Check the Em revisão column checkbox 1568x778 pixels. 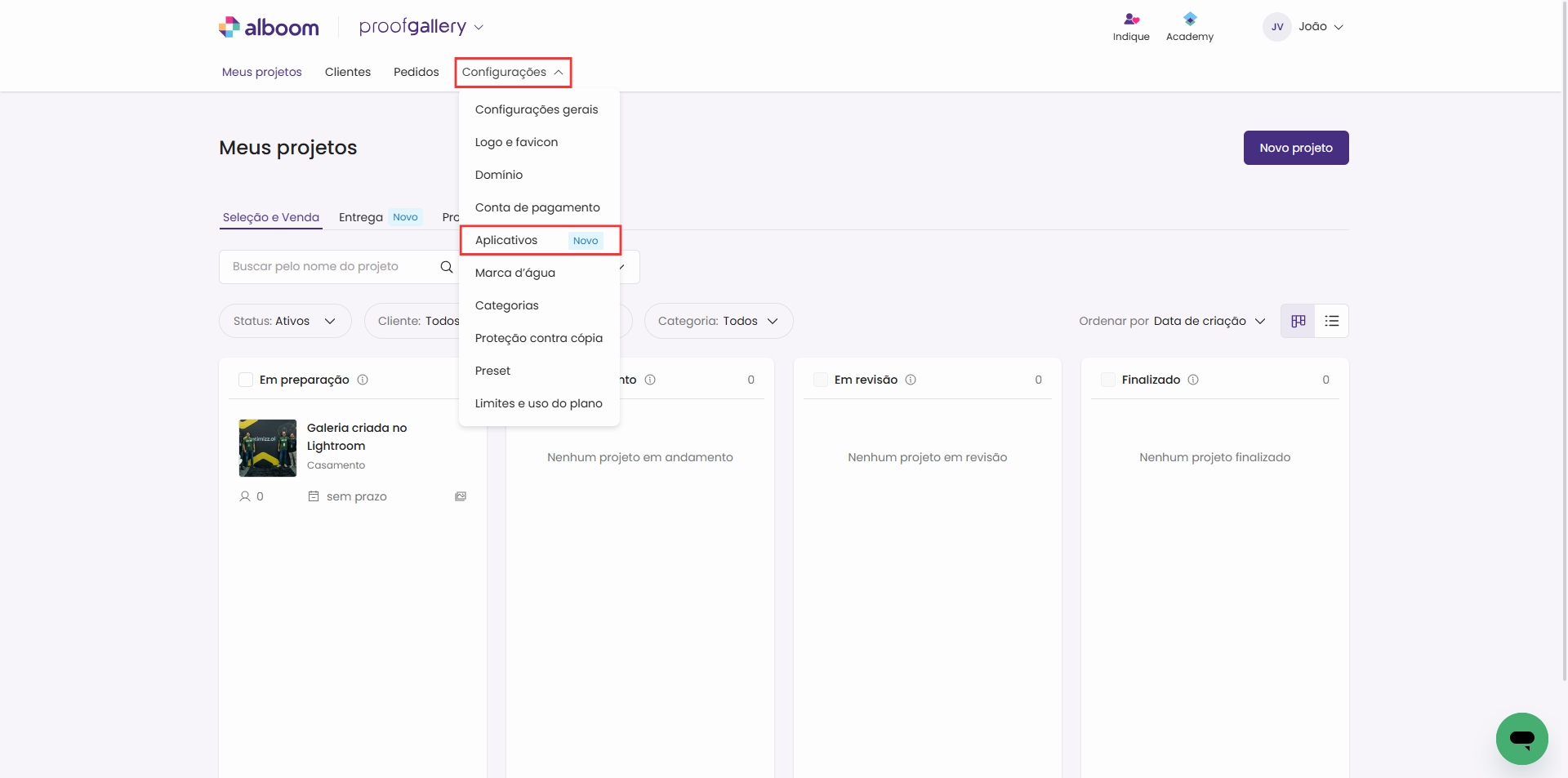[821, 380]
